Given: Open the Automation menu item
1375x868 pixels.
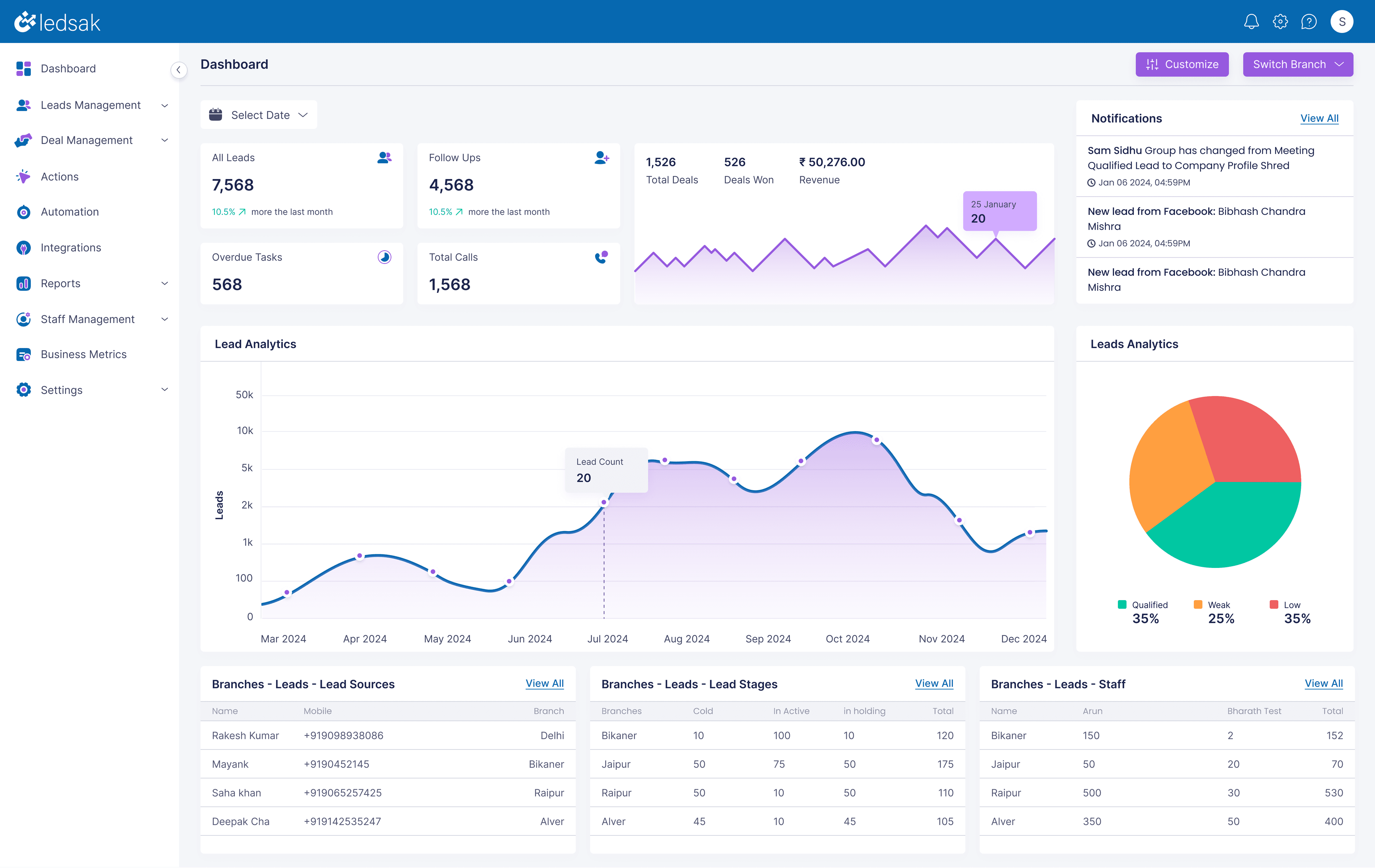Looking at the screenshot, I should (x=70, y=212).
